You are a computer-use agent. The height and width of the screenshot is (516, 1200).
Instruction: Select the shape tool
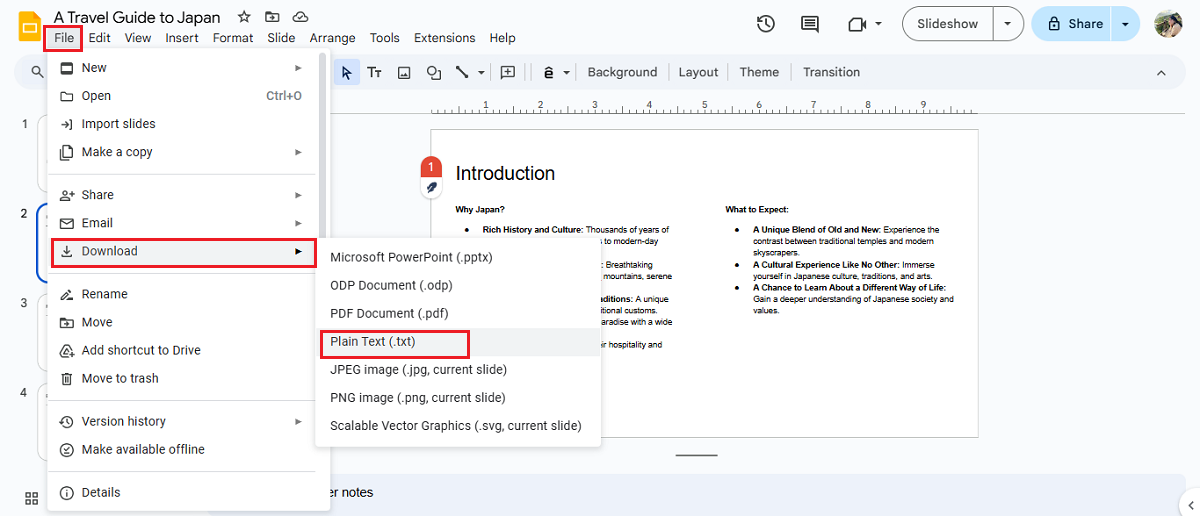click(x=434, y=72)
